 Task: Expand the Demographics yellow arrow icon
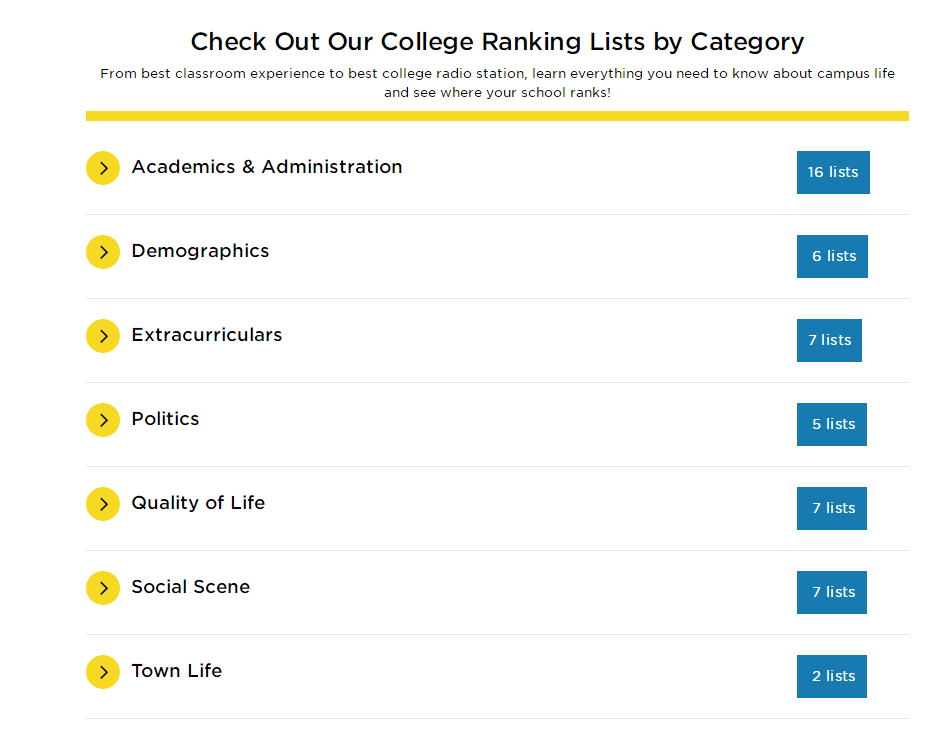click(x=103, y=252)
